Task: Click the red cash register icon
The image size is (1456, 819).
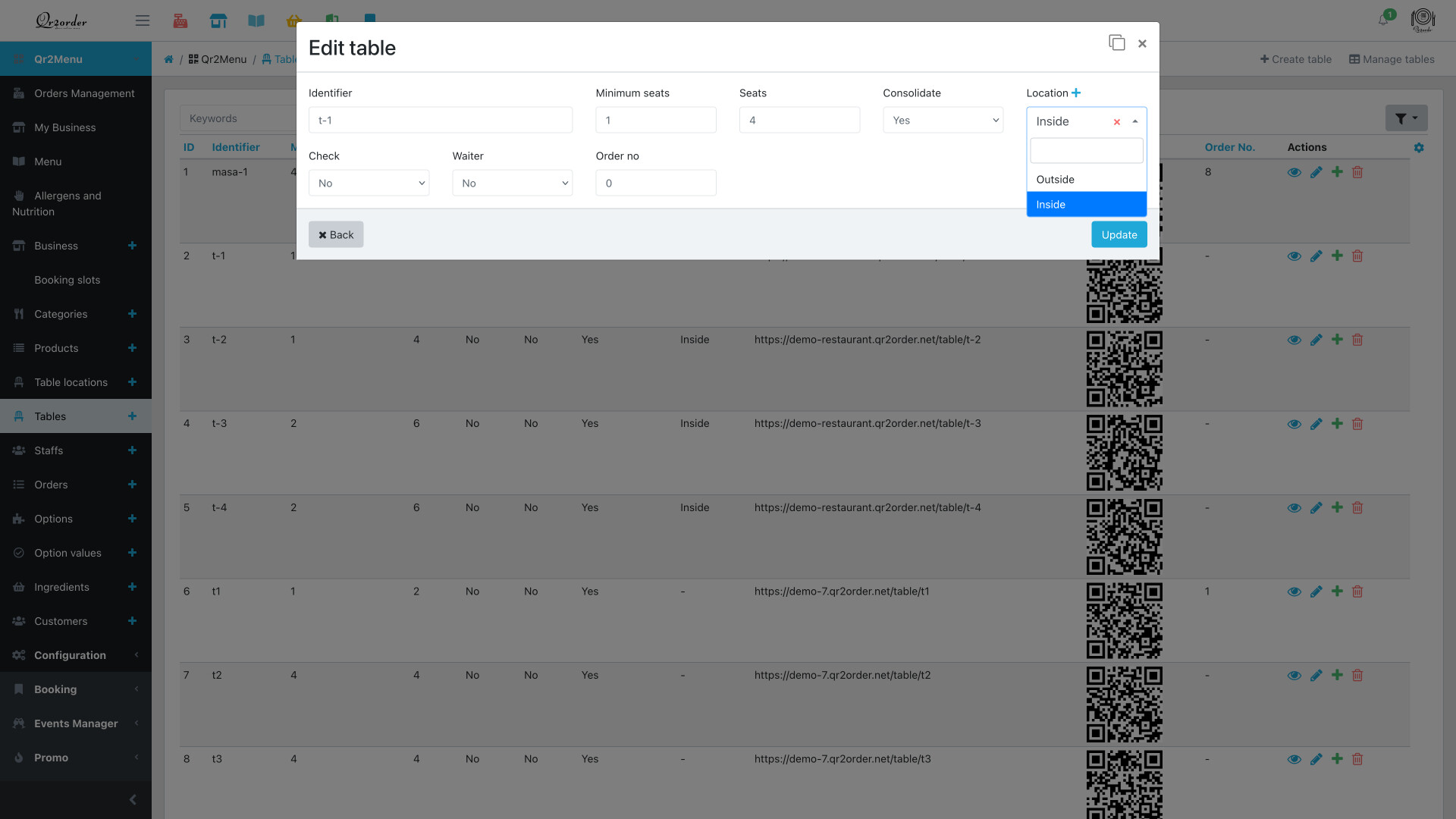Action: pos(180,20)
